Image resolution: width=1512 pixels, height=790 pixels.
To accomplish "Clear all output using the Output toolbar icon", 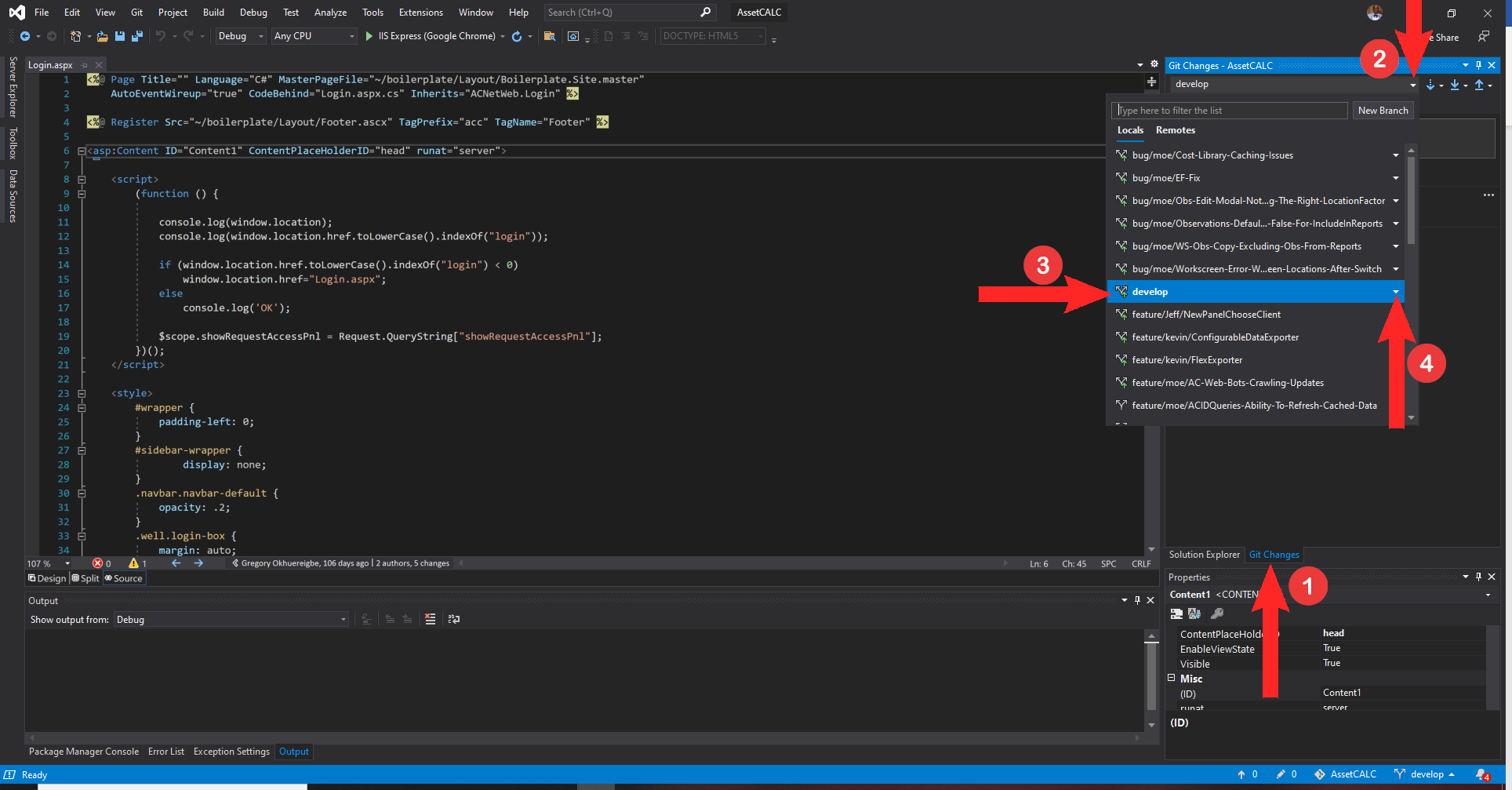I will click(x=430, y=619).
